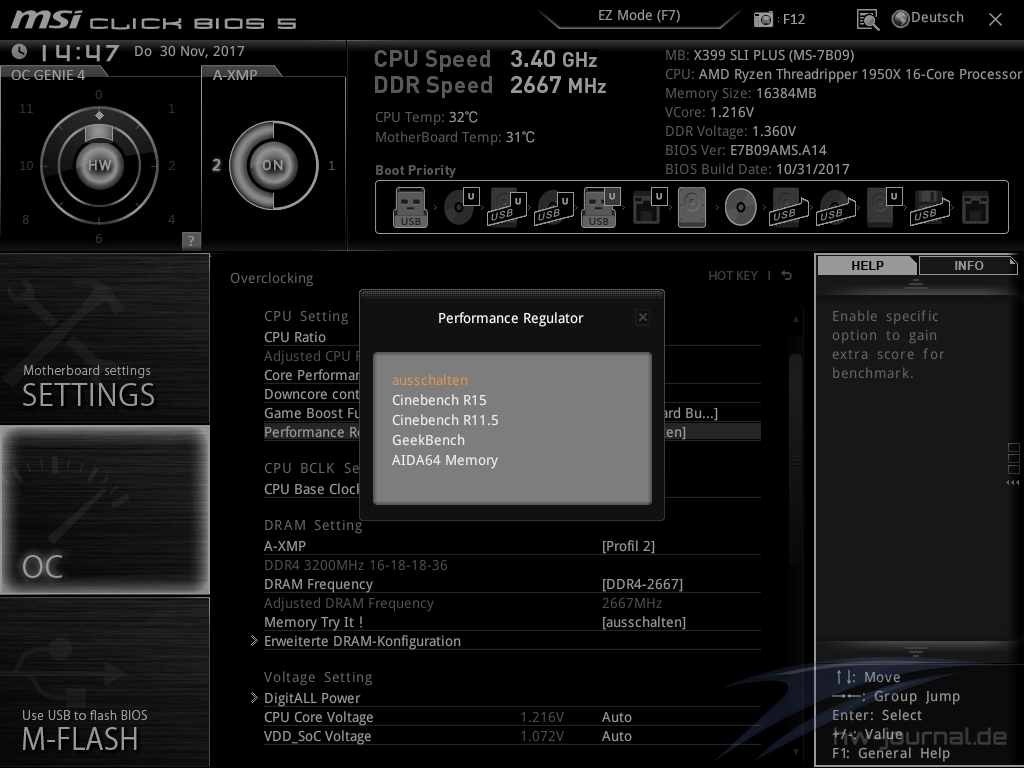Click the help panel side collapse arrows
The width and height of the screenshot is (1024, 768).
[1012, 483]
